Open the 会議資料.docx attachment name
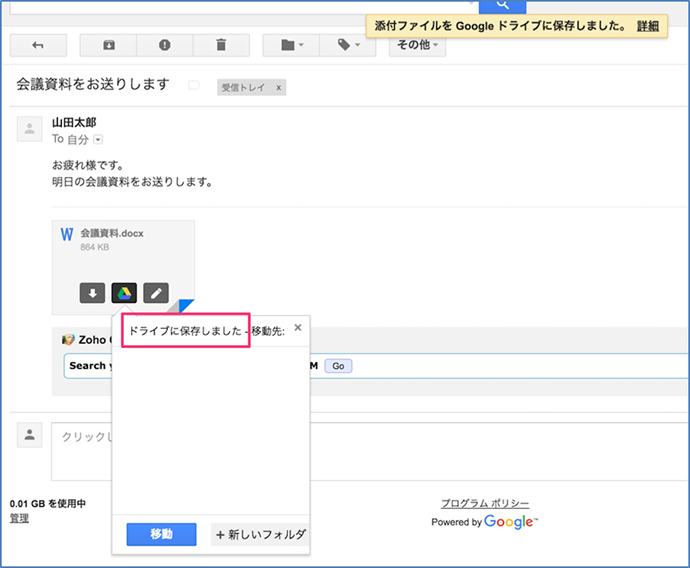The image size is (690, 568). 112,234
